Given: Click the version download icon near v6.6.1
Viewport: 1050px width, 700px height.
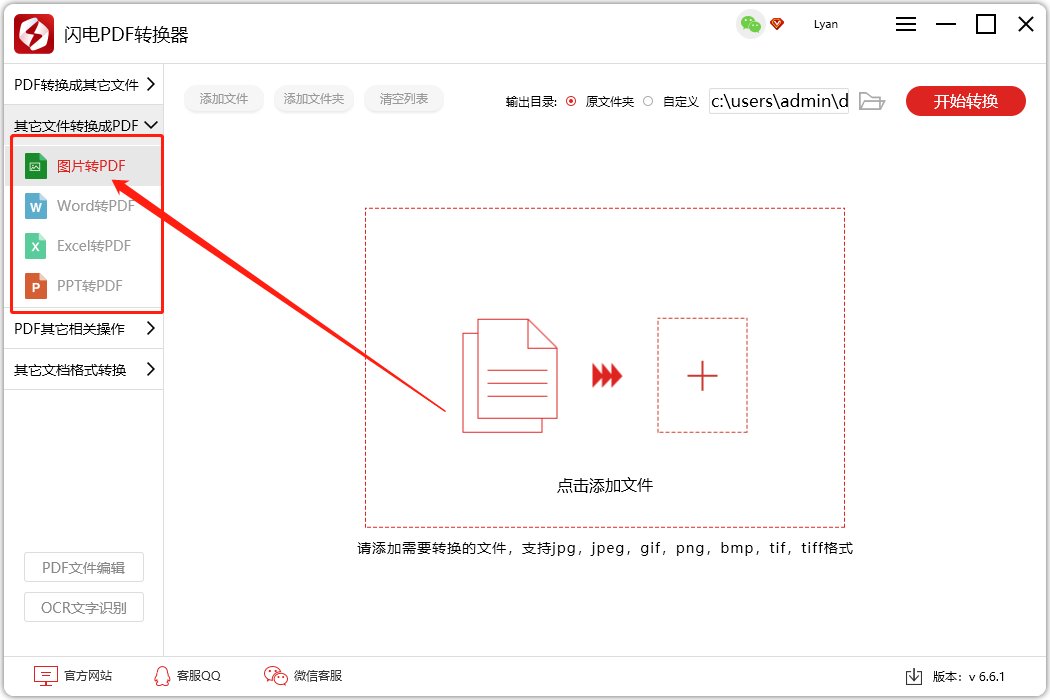Looking at the screenshot, I should pos(915,676).
